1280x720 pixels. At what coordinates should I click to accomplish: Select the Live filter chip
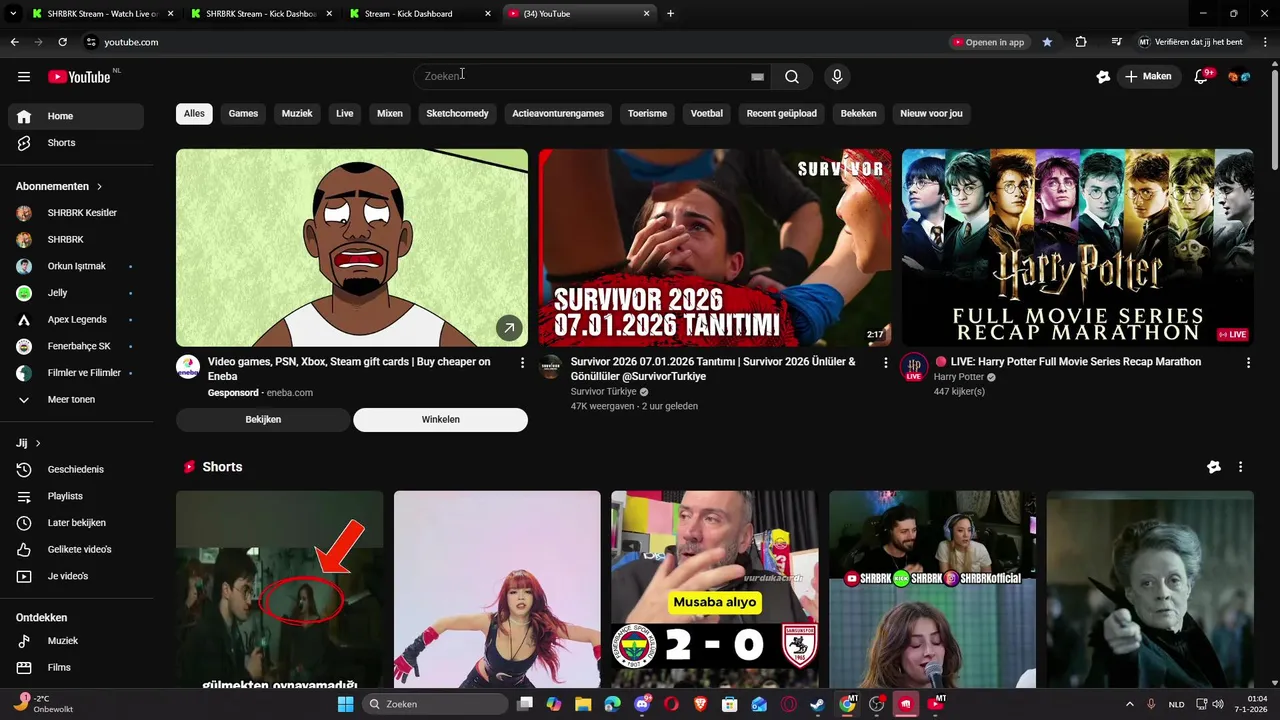(x=345, y=113)
